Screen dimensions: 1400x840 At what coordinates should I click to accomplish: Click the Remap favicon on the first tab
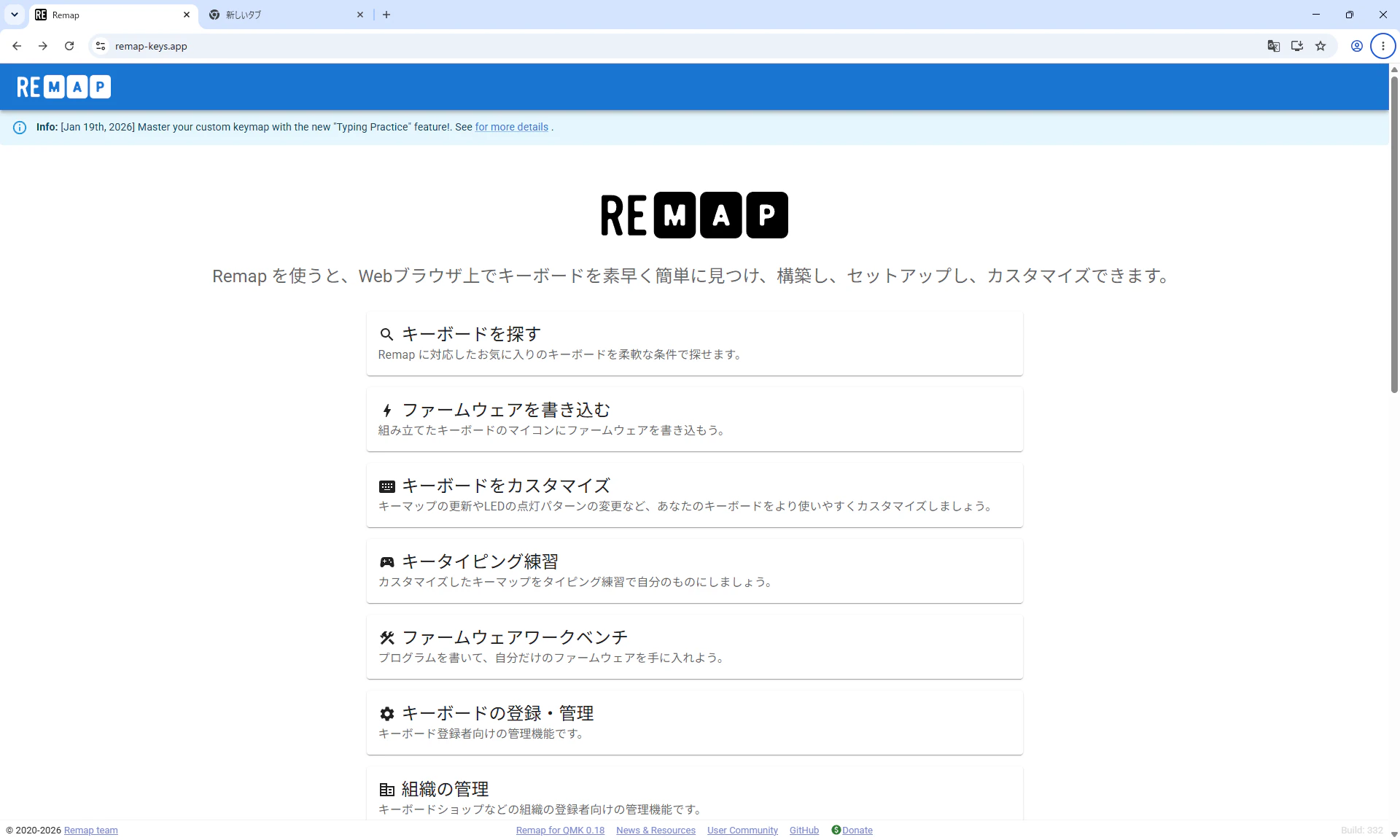(41, 15)
